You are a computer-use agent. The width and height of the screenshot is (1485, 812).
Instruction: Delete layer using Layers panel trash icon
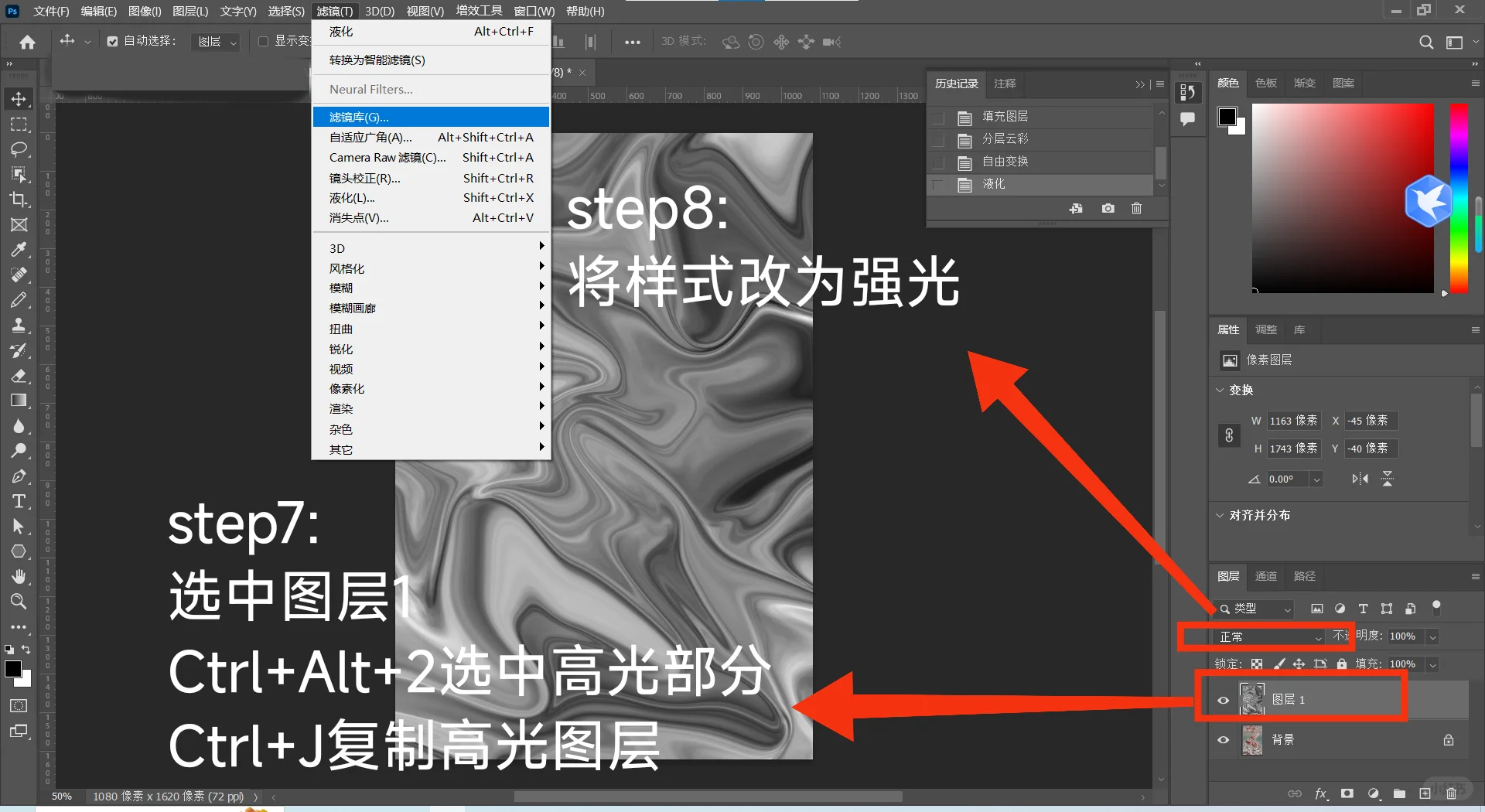coord(1451,793)
